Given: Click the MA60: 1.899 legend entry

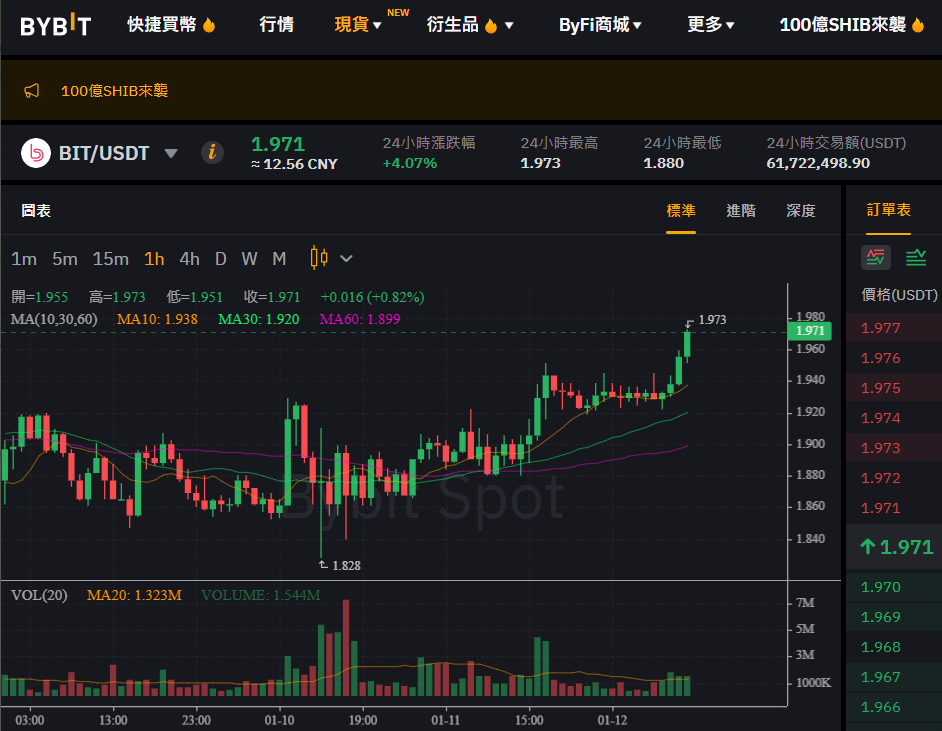Looking at the screenshot, I should 360,319.
